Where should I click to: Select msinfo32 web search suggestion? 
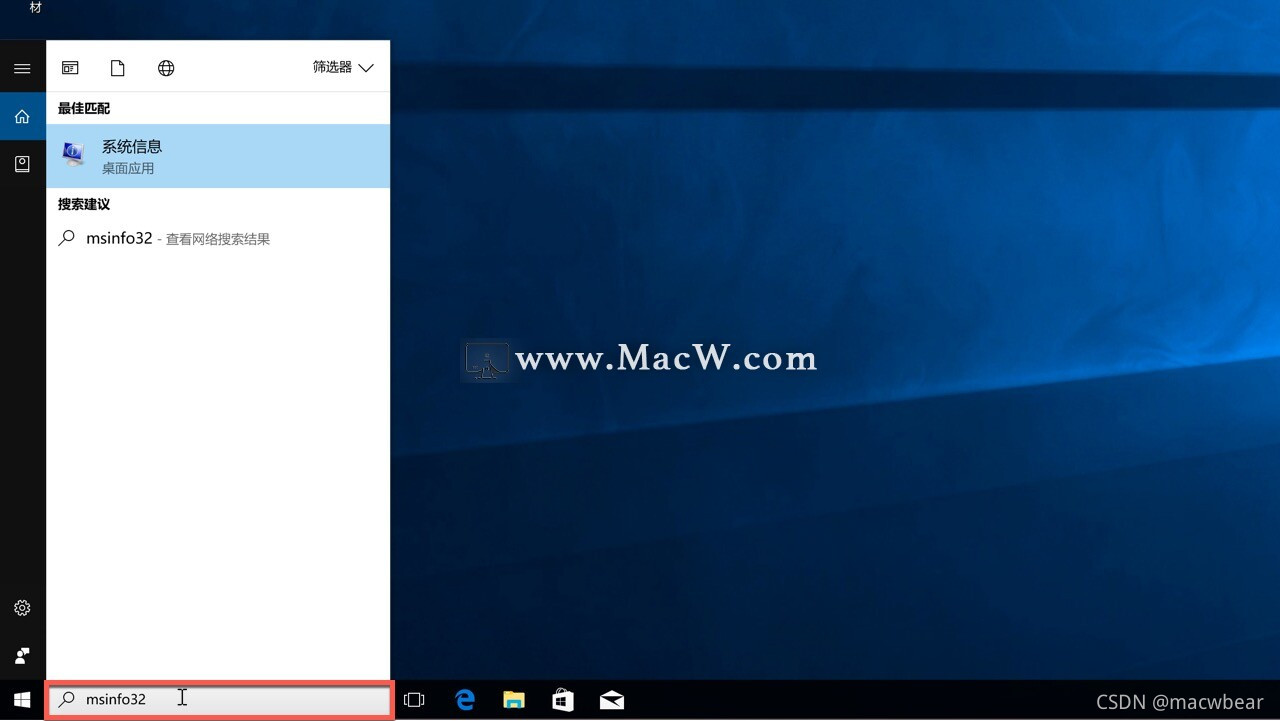(218, 239)
